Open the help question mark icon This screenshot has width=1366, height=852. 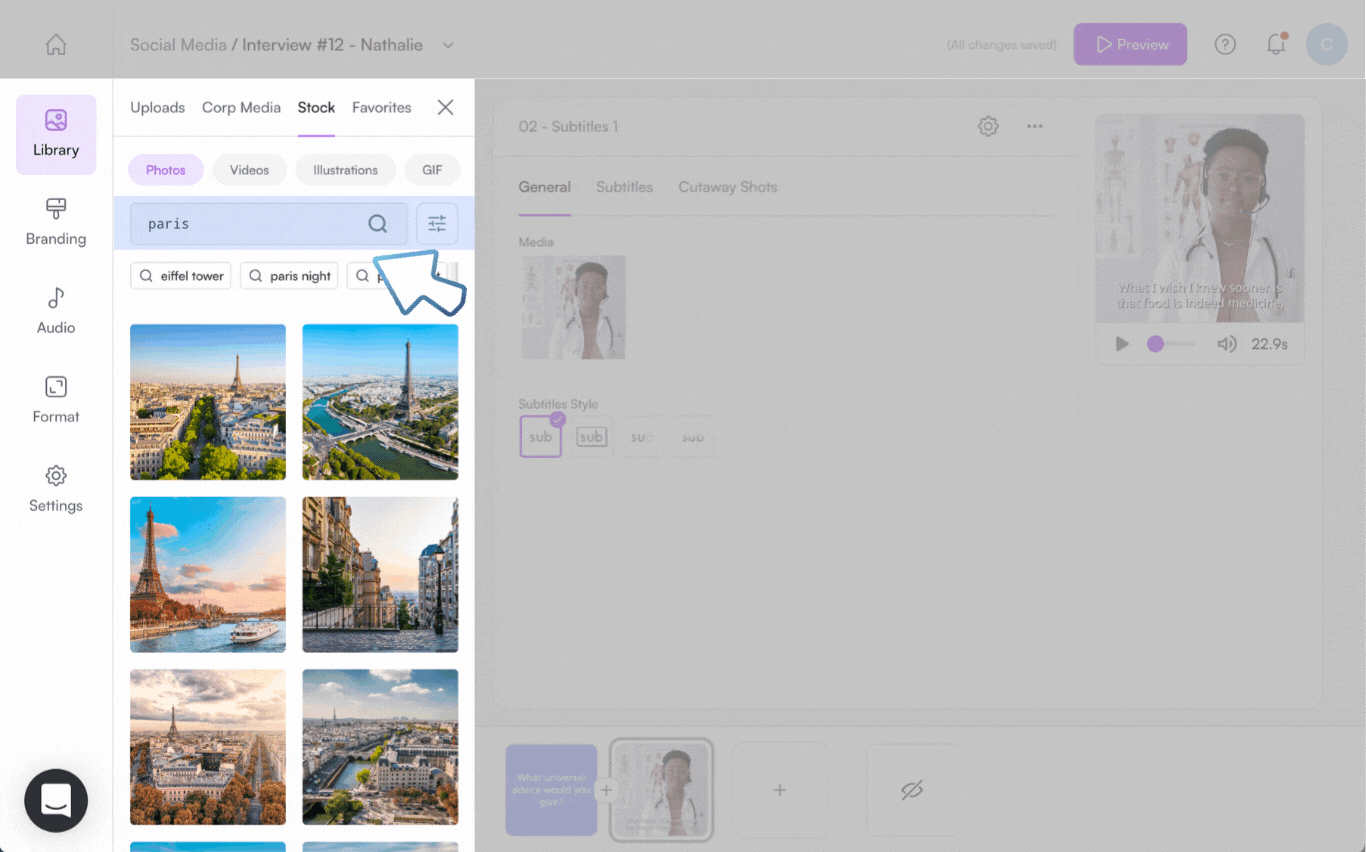tap(1225, 45)
